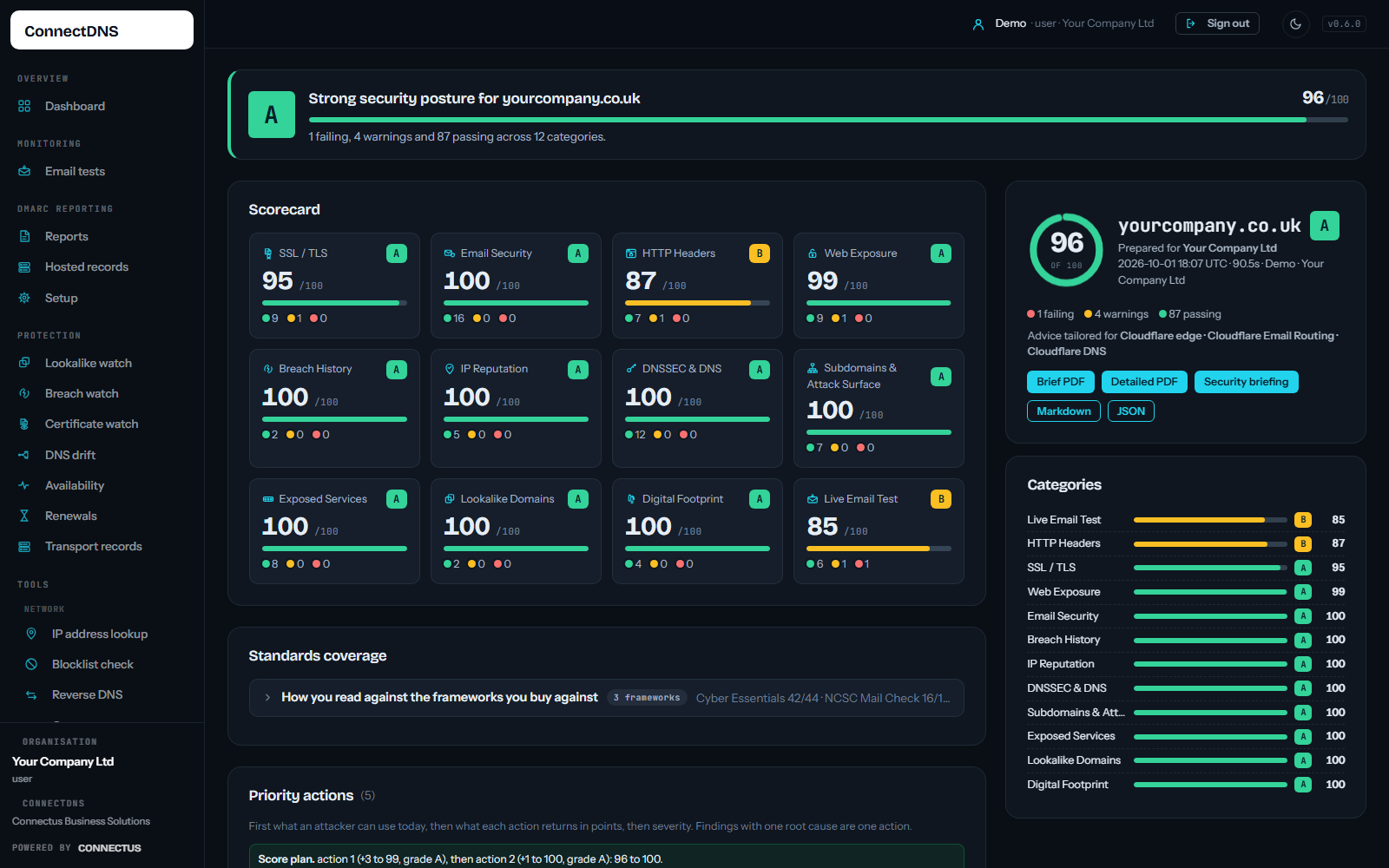The height and width of the screenshot is (868, 1389).
Task: Click the Web Exposure row in Categories
Action: point(1186,592)
